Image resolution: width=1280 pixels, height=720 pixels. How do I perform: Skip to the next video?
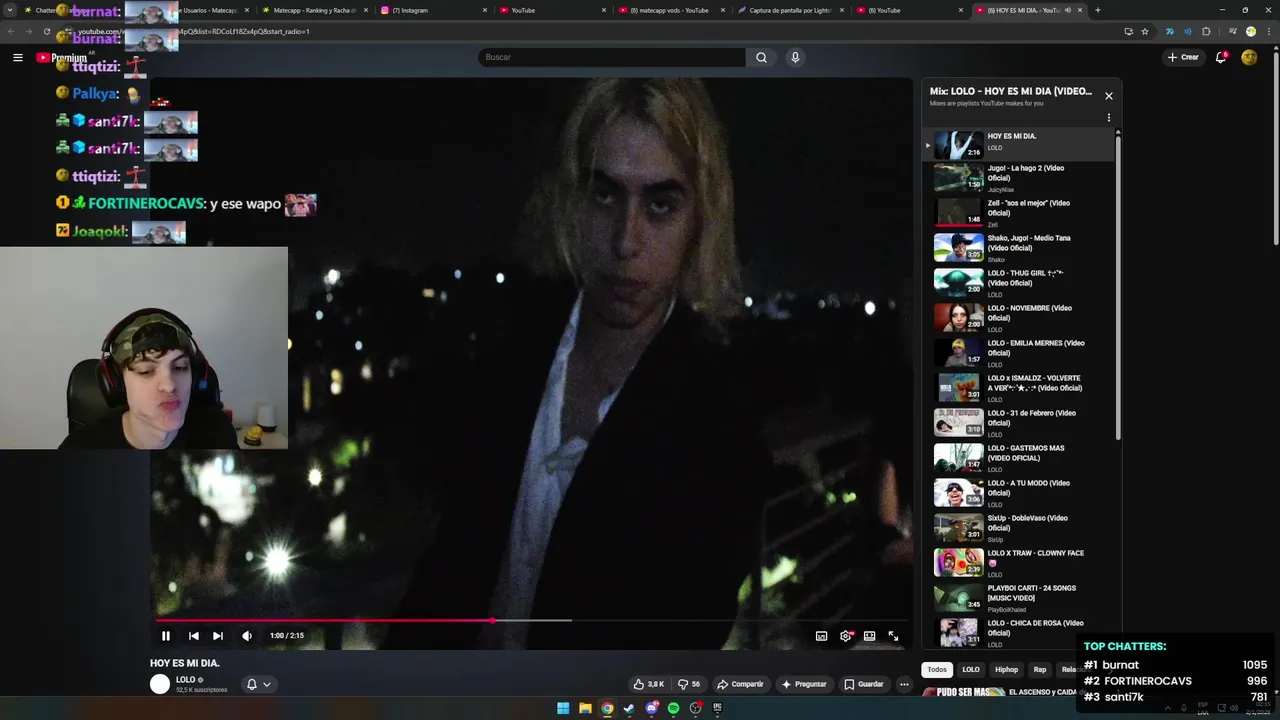pos(218,636)
